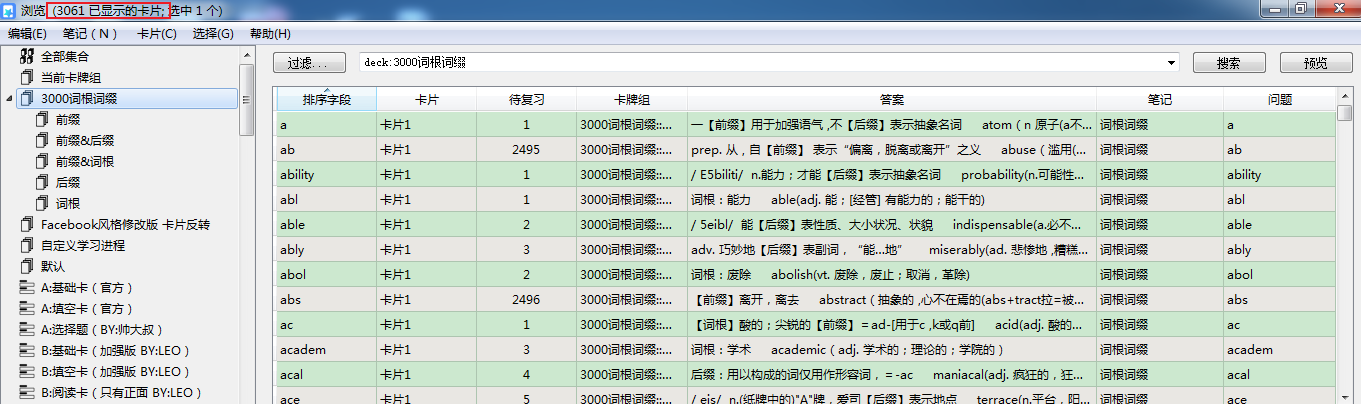Image resolution: width=1361 pixels, height=404 pixels.
Task: Click the 自定义学习进程 deck icon
Action: click(x=27, y=245)
